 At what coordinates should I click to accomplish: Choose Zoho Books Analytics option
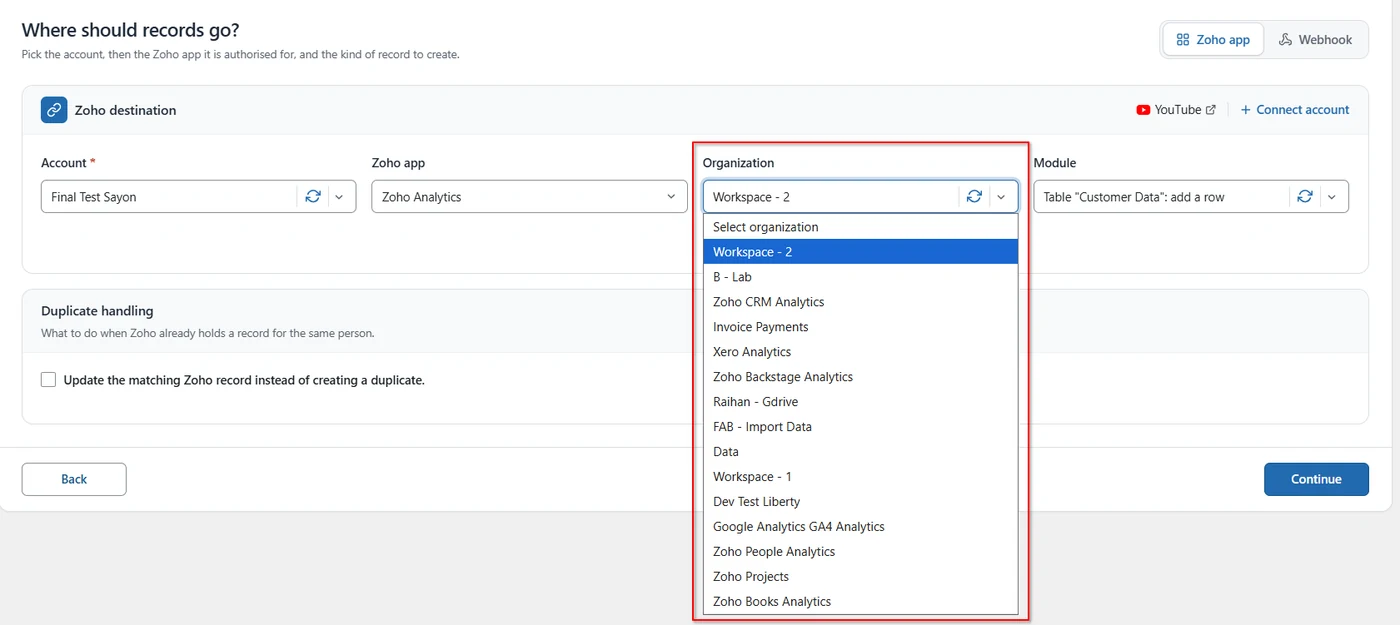coord(860,602)
